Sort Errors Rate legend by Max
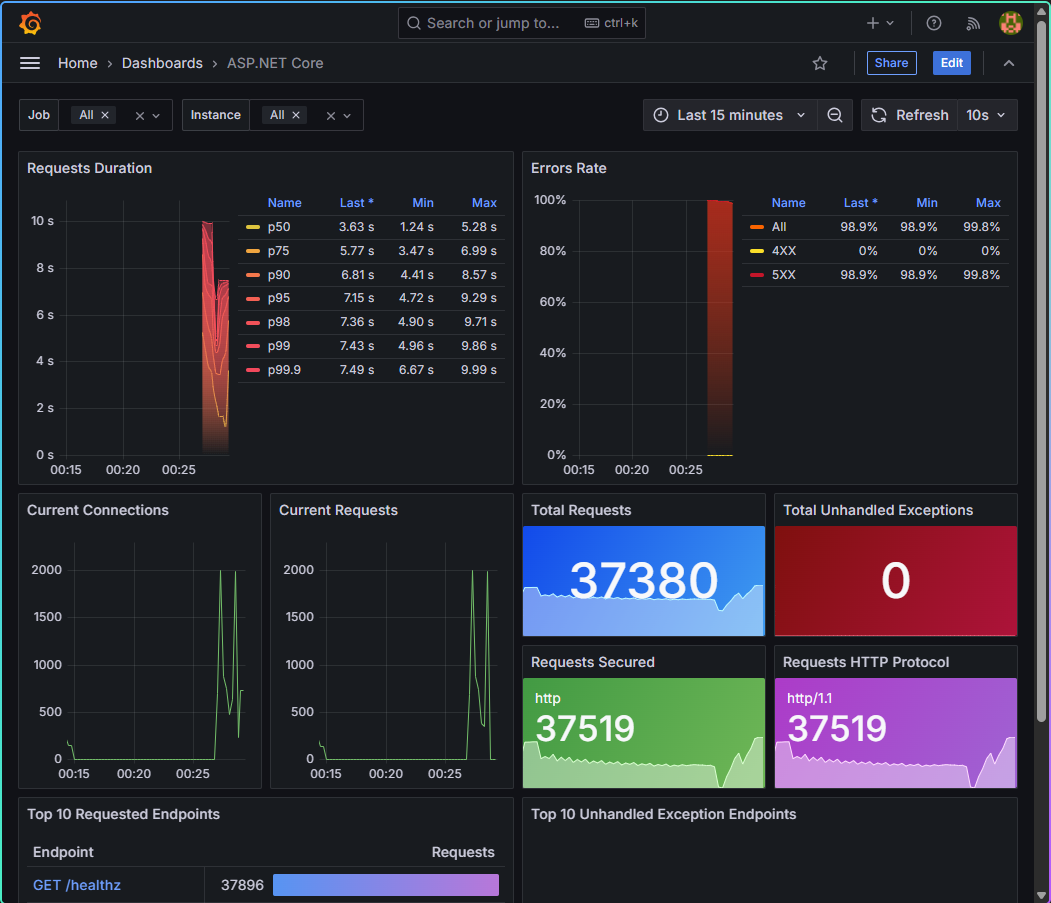This screenshot has height=903, width=1051. pos(988,202)
